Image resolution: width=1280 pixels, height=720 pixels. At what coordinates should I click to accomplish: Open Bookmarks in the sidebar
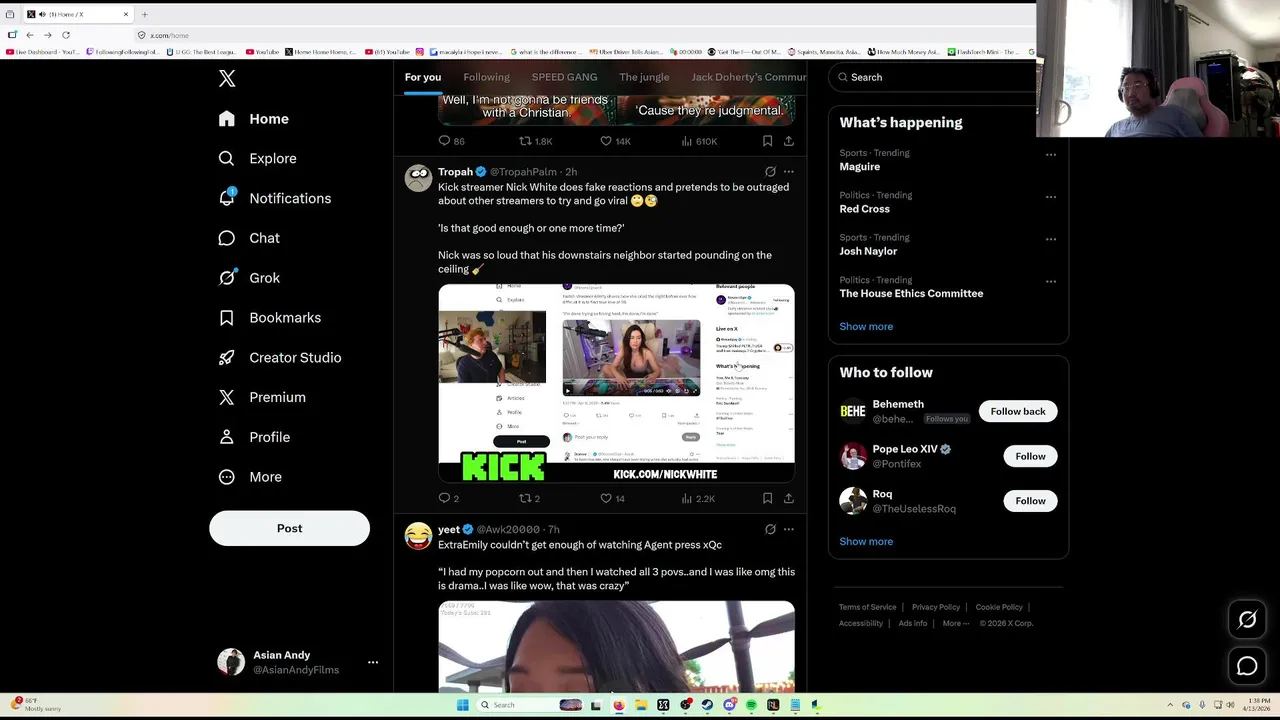tap(271, 318)
